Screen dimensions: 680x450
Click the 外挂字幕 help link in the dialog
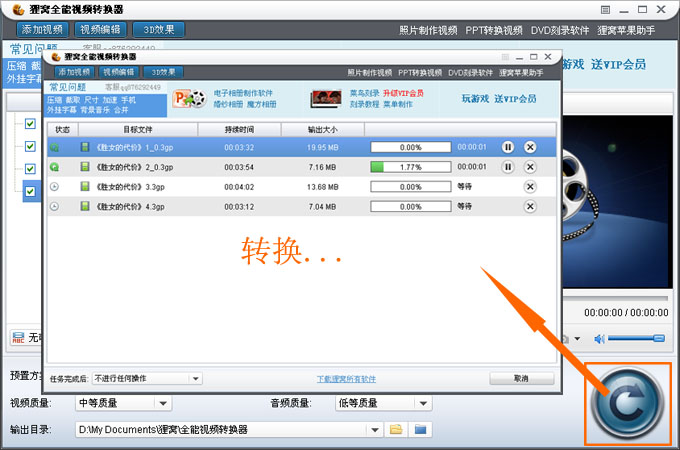[x=62, y=110]
